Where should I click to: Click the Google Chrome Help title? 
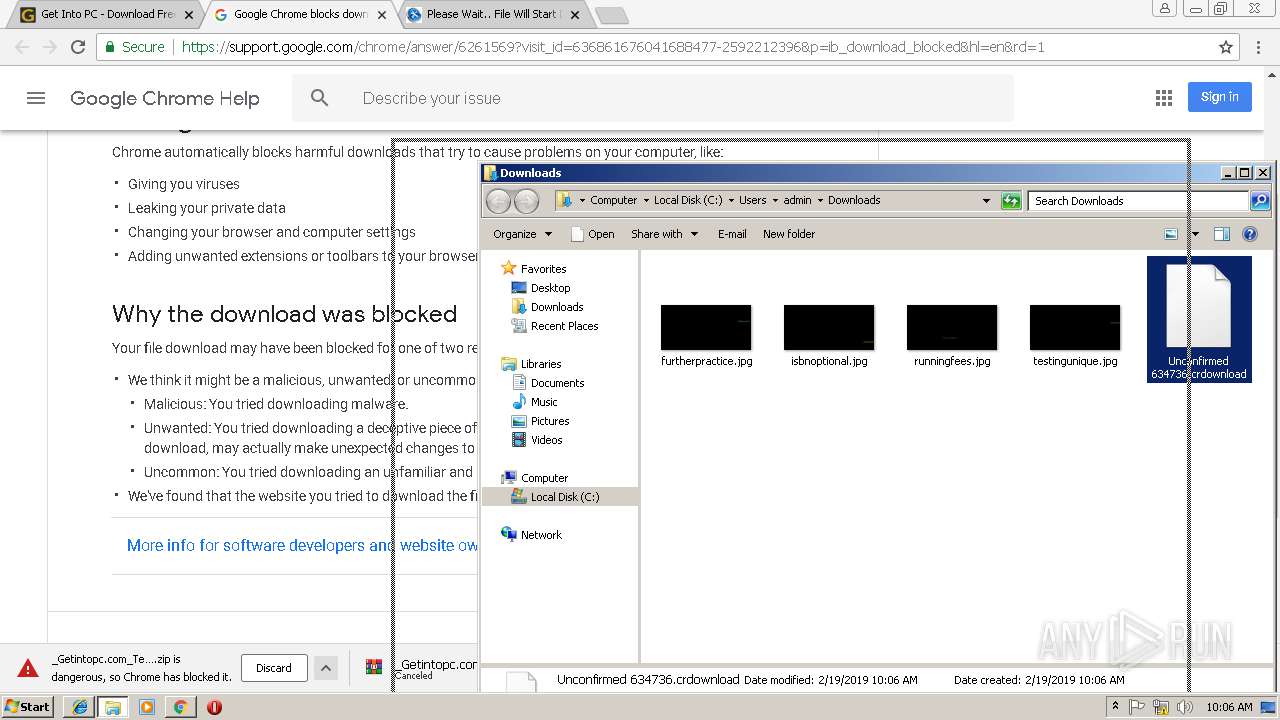[165, 98]
